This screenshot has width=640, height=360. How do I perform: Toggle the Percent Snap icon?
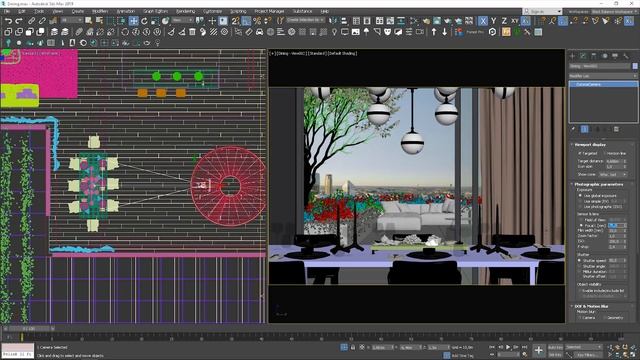pyautogui.click(x=257, y=21)
